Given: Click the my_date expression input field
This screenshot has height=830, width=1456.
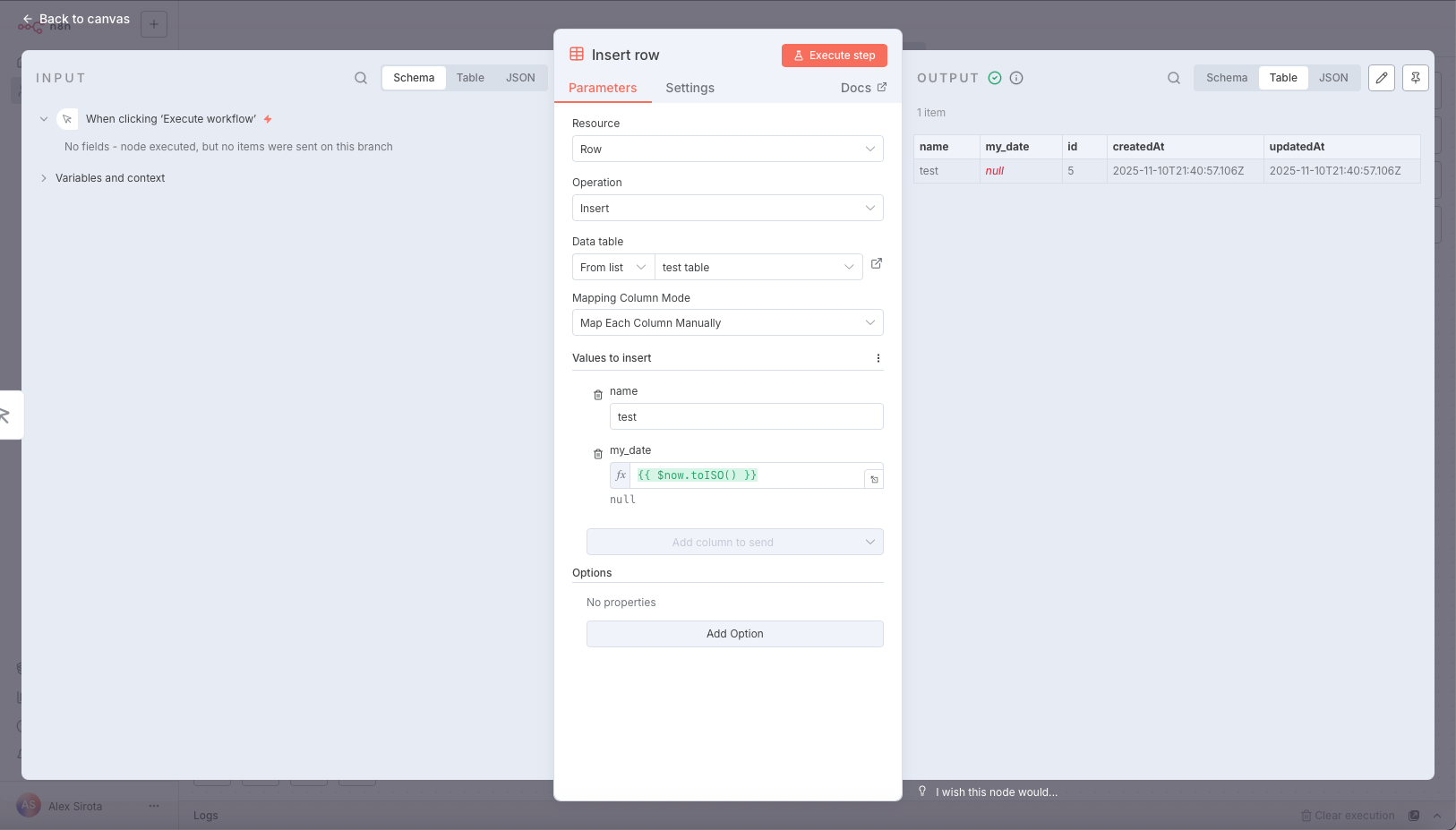Looking at the screenshot, I should coord(747,475).
